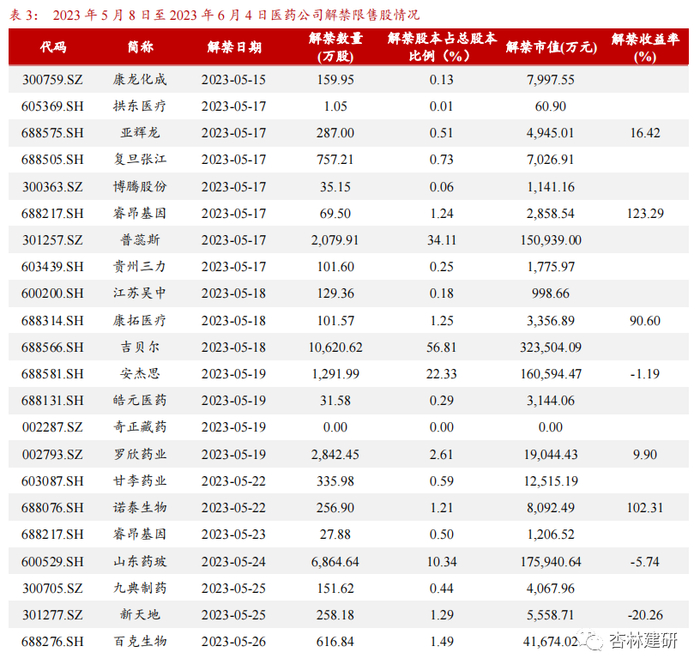The height and width of the screenshot is (671, 700).
Task: Select the 90.60 yield value
Action: coord(645,321)
